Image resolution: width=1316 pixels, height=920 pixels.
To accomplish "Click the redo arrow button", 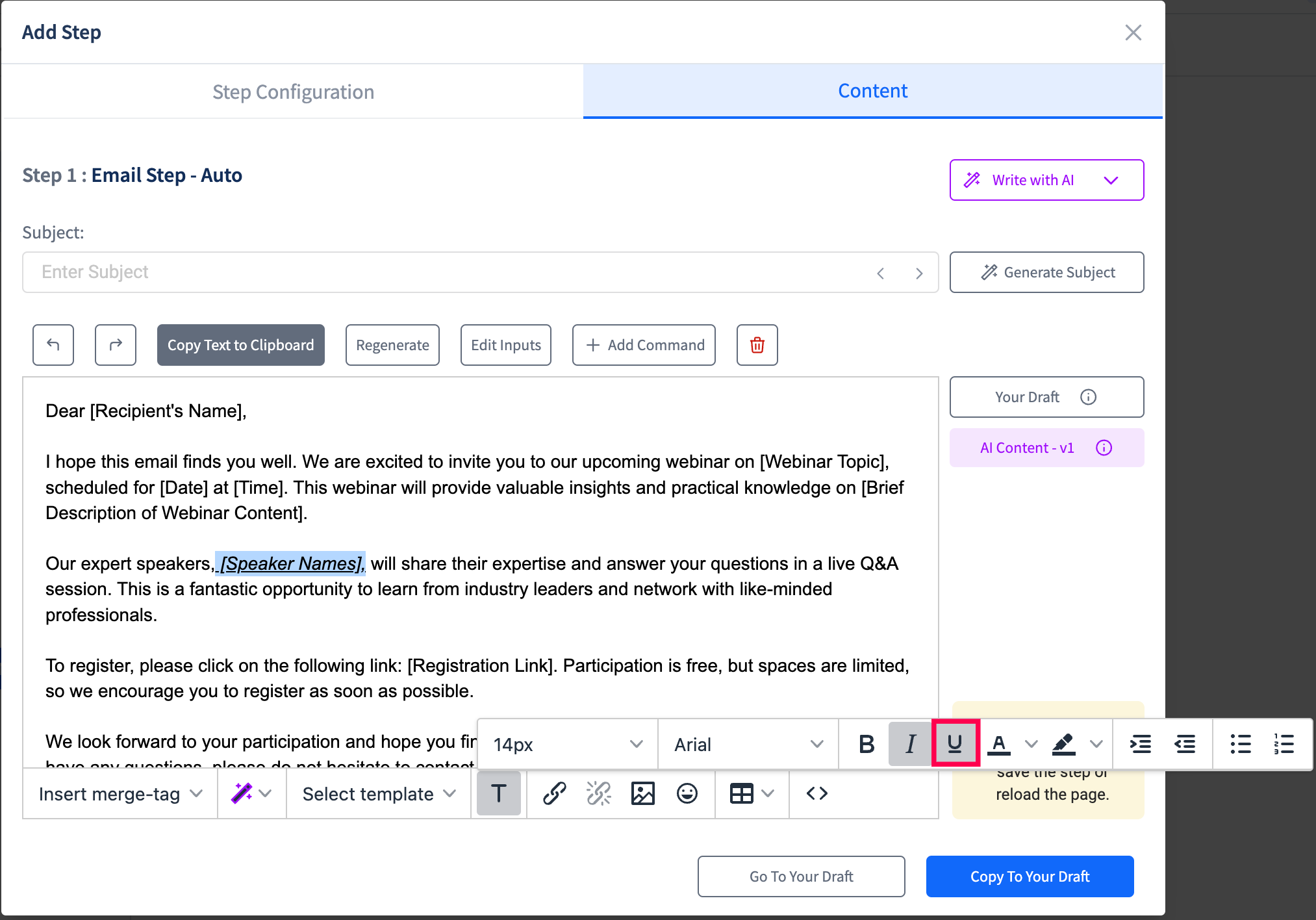I will point(116,345).
